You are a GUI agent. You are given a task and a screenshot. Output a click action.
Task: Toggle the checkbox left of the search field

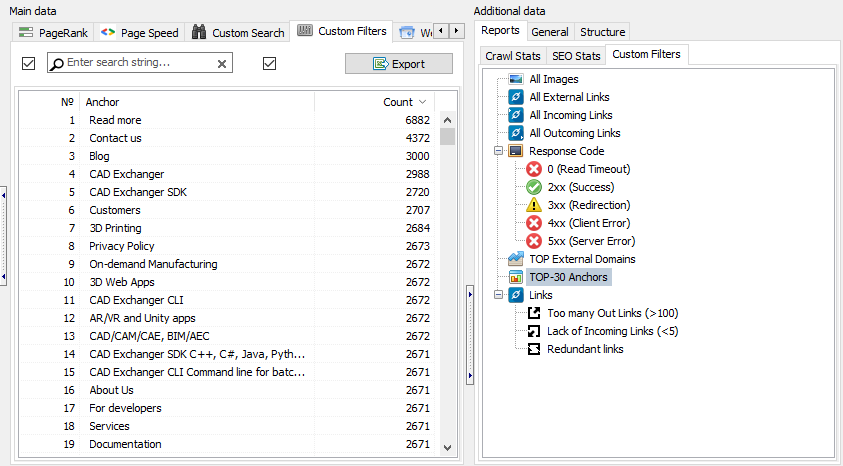(x=28, y=63)
